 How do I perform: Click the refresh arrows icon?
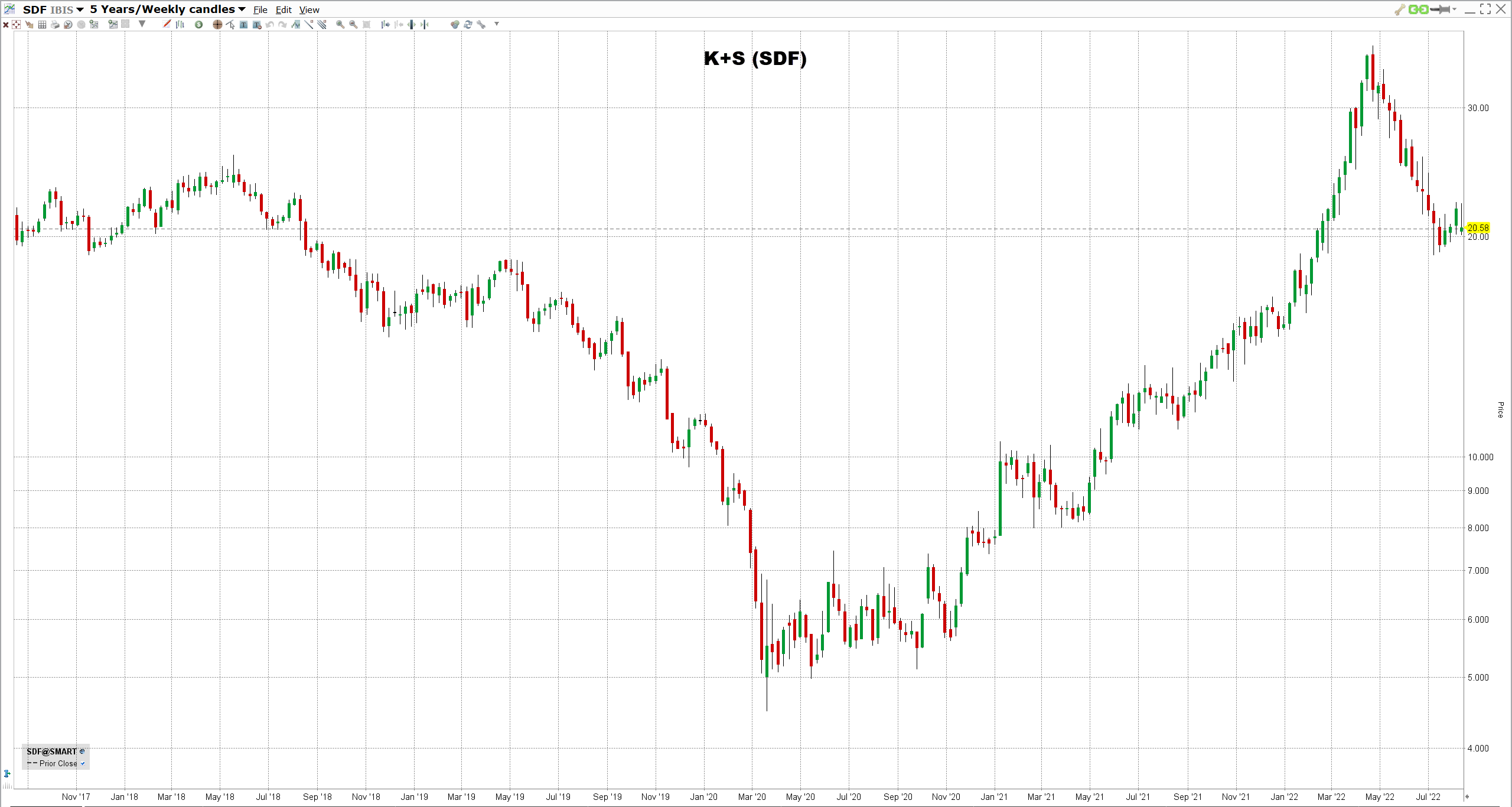pos(468,24)
